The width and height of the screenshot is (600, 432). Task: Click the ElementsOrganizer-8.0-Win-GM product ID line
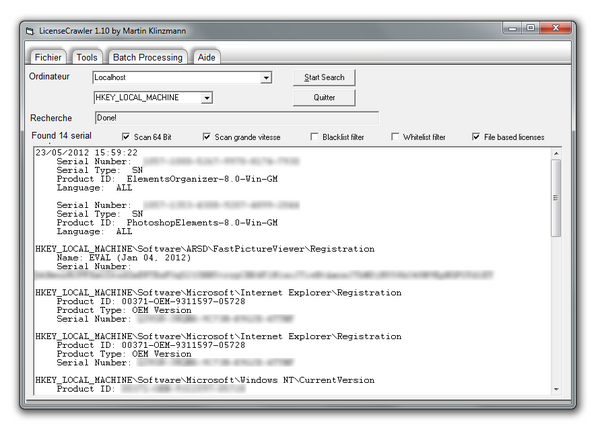[167, 179]
